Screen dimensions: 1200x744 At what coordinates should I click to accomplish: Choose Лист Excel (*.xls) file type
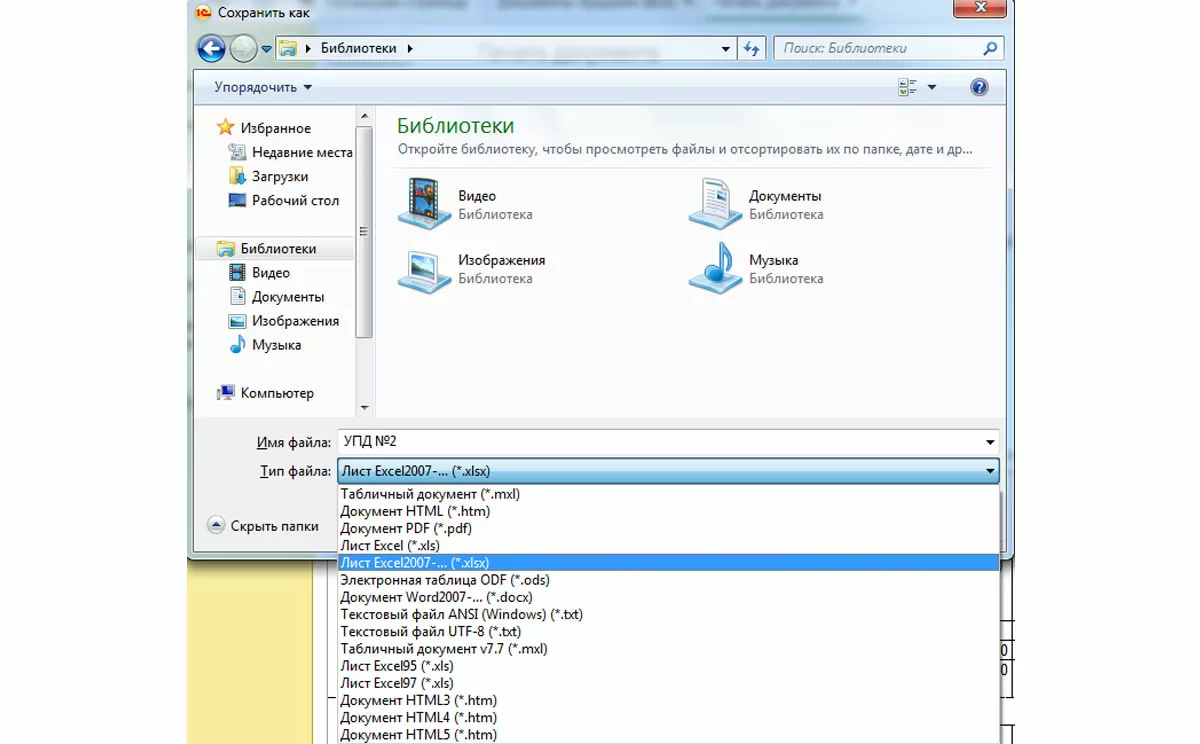tap(668, 545)
